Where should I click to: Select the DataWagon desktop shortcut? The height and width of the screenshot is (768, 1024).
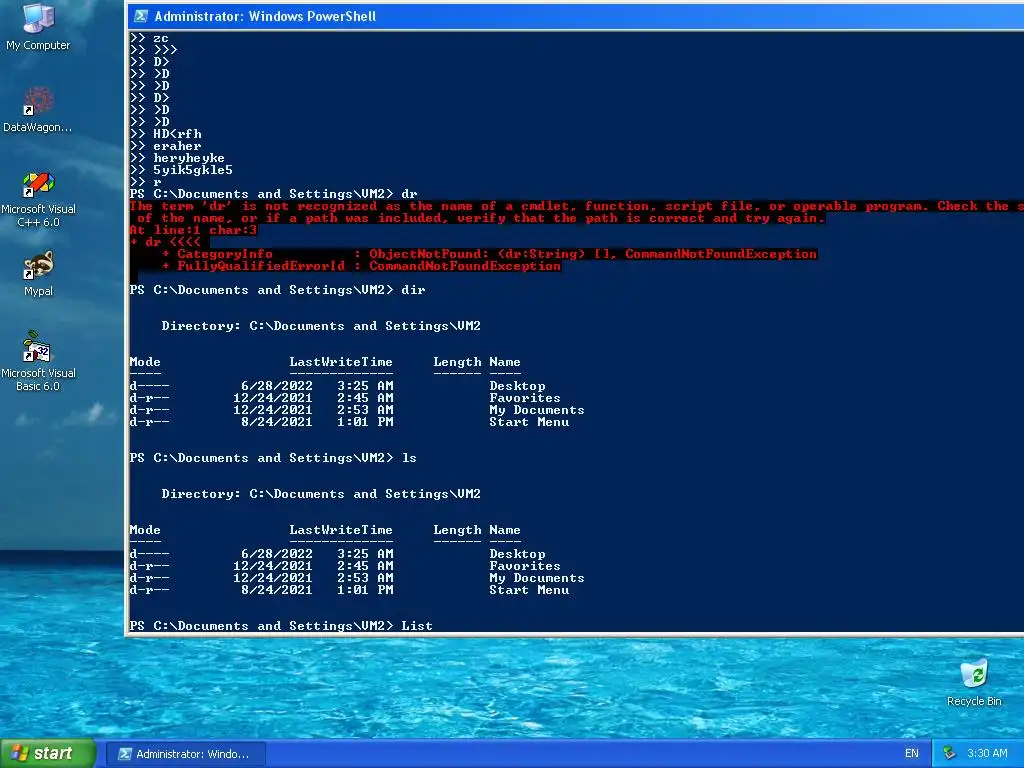tap(38, 109)
